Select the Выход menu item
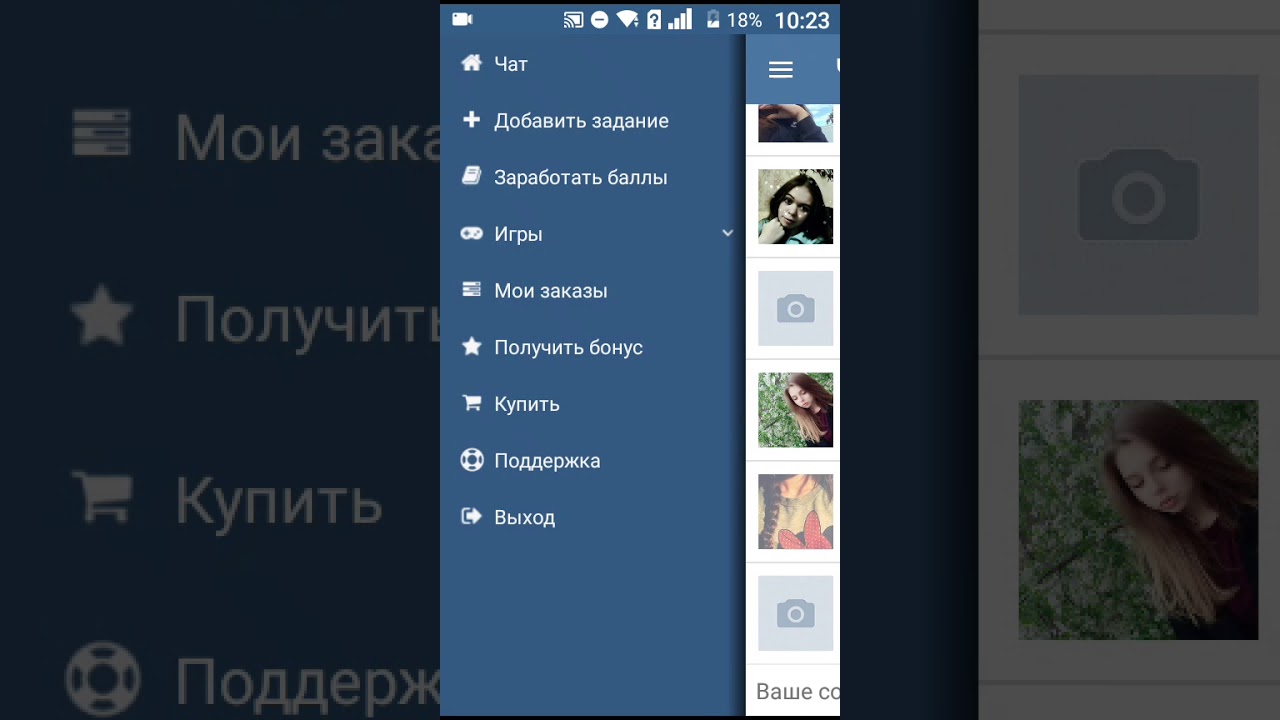This screenshot has height=720, width=1280. [x=593, y=517]
